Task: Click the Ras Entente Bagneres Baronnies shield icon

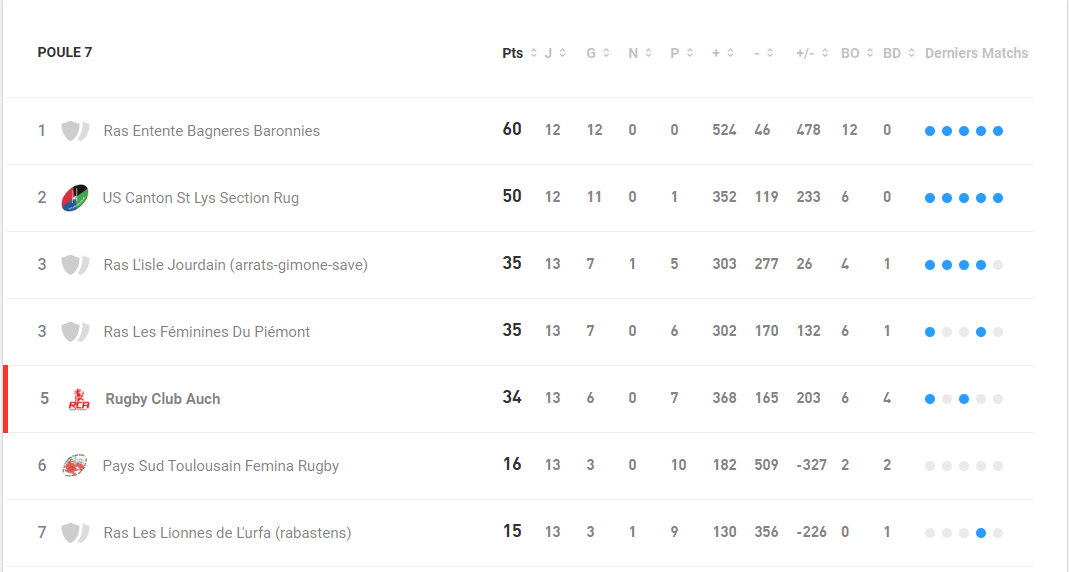Action: [75, 130]
